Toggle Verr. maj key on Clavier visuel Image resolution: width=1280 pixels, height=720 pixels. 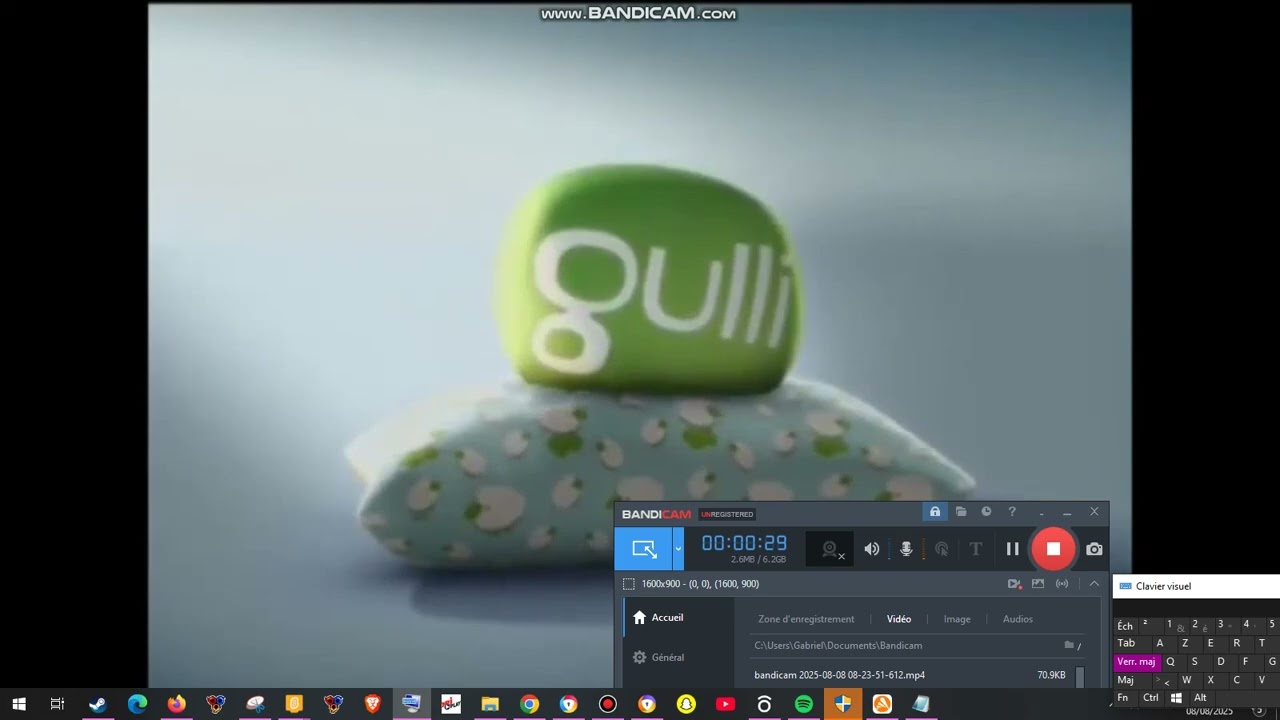[1136, 662]
